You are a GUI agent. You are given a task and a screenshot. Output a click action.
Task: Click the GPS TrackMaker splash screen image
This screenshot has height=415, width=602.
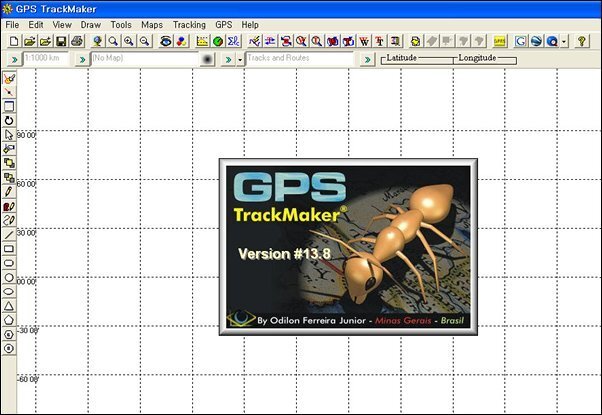348,247
